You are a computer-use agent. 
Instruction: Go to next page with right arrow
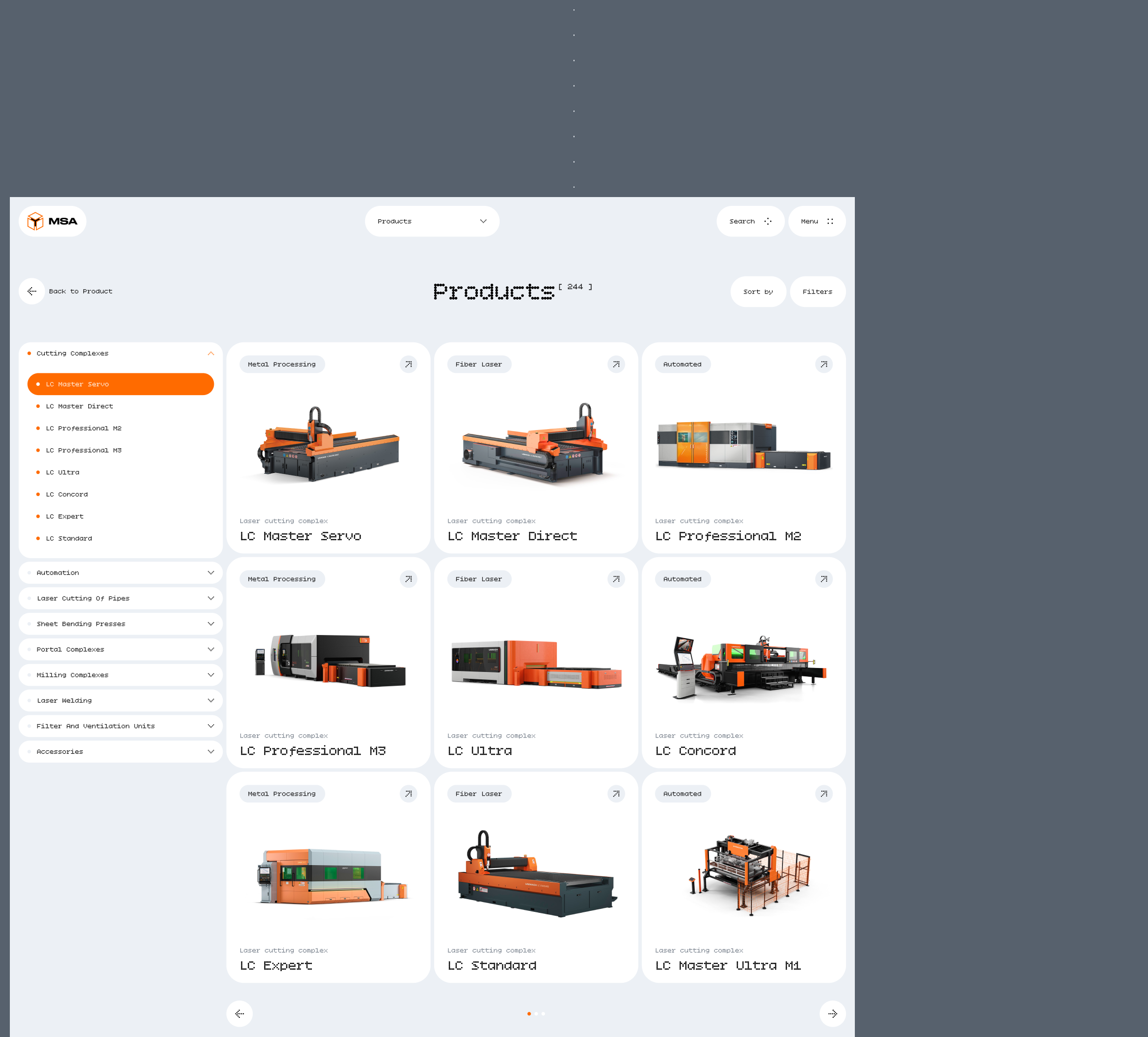click(832, 1014)
